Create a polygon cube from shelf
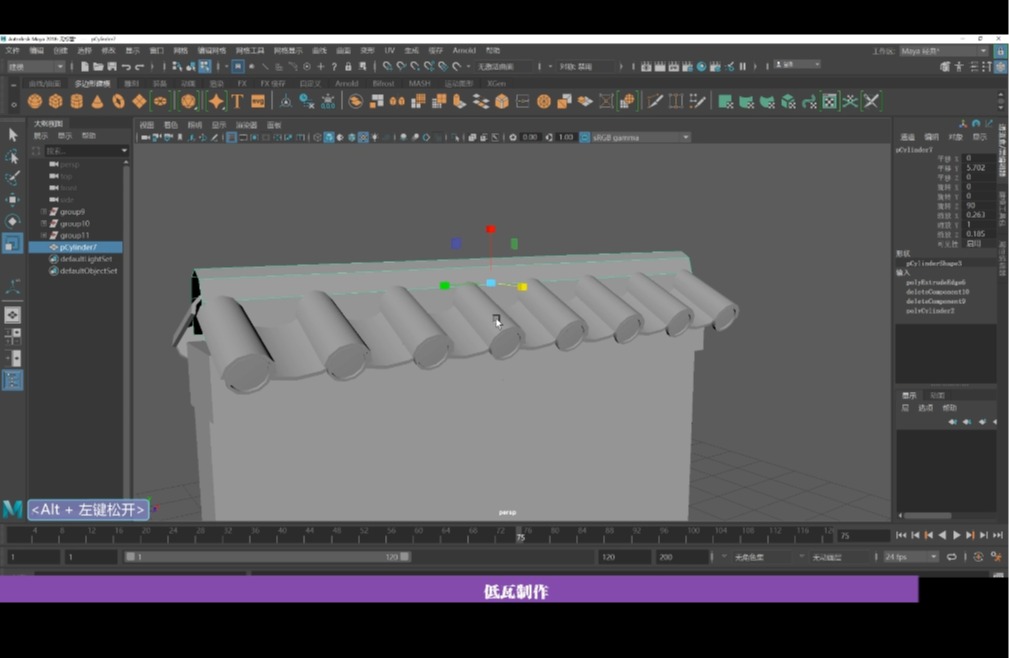This screenshot has height=658, width=1009. click(x=56, y=101)
